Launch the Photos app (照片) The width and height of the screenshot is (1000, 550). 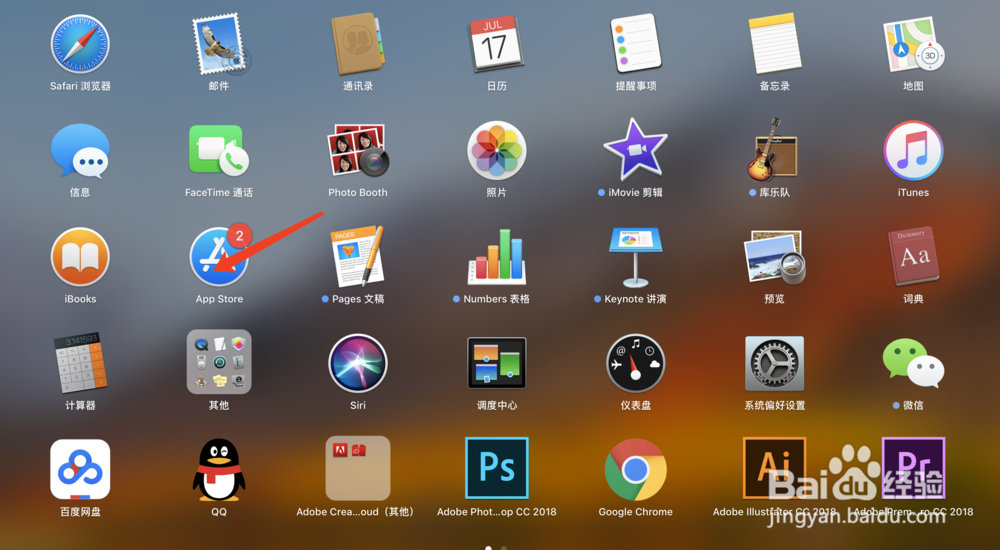(496, 151)
